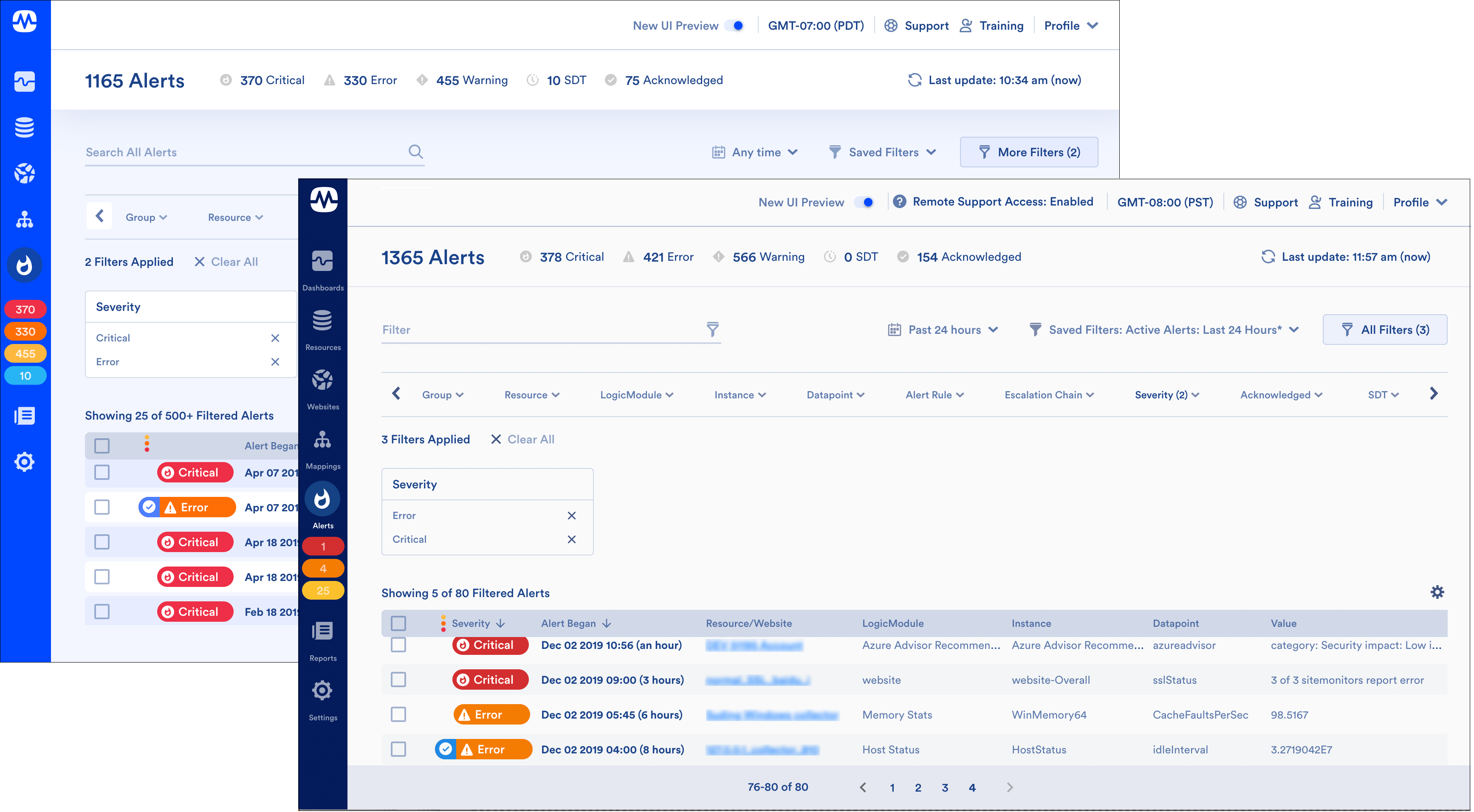The image size is (1474, 812).
Task: Expand the Datapoint filter dropdown
Action: pyautogui.click(x=836, y=395)
